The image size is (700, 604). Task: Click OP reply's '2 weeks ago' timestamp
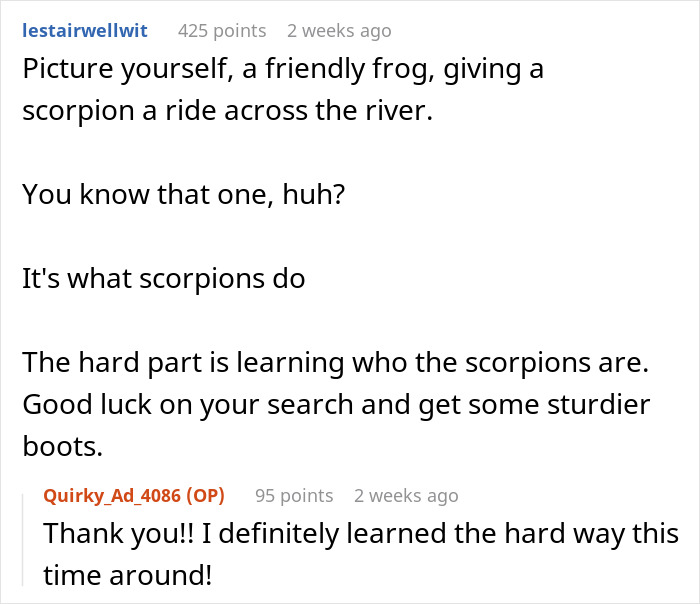coord(406,496)
